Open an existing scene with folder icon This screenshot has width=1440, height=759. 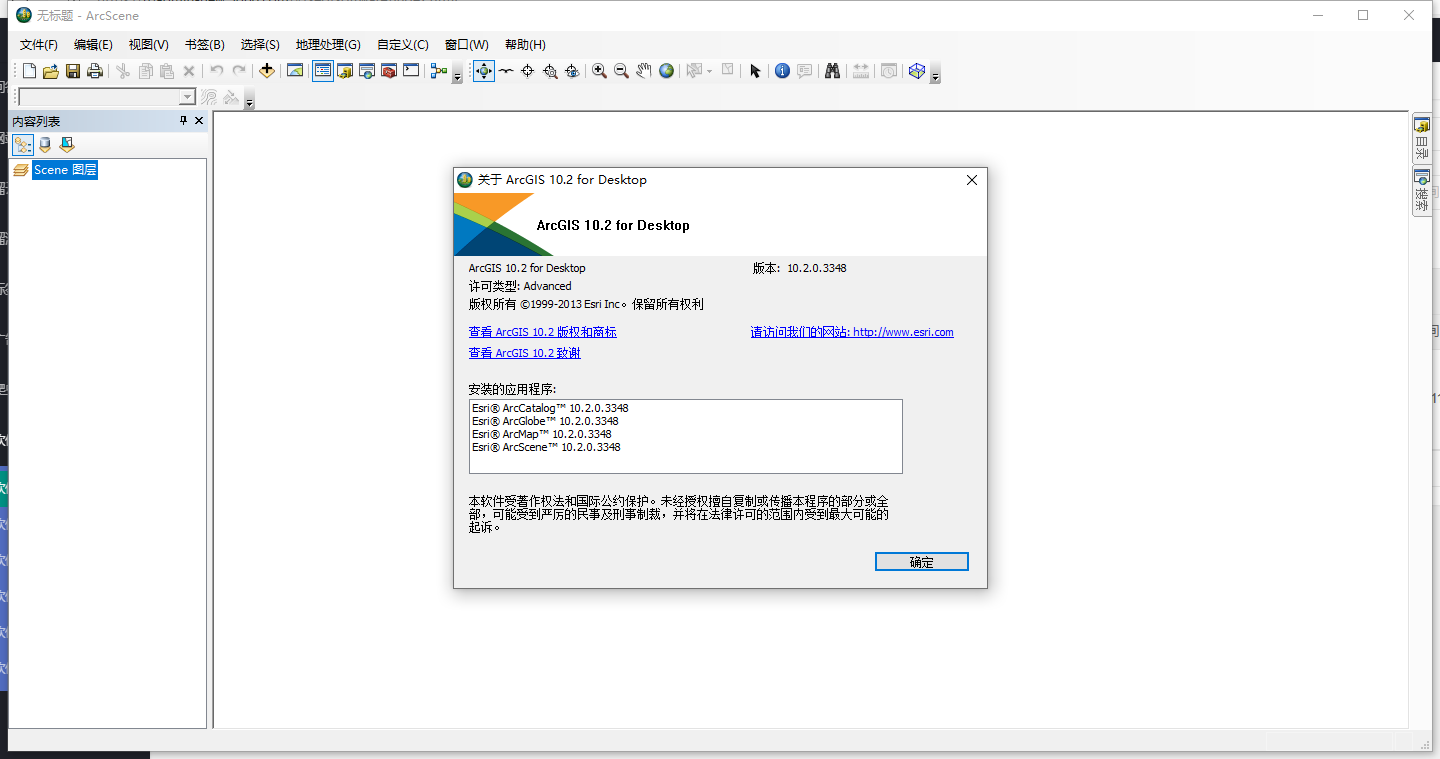coord(51,71)
